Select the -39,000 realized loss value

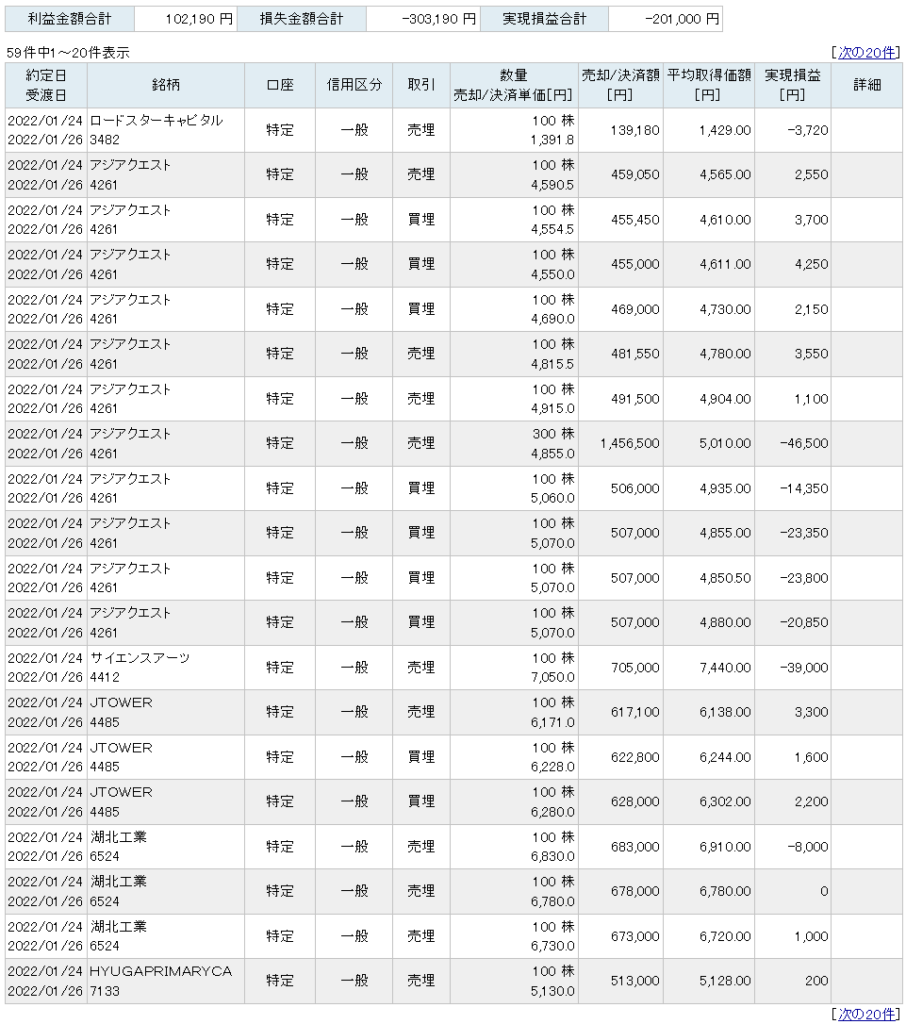[x=804, y=667]
